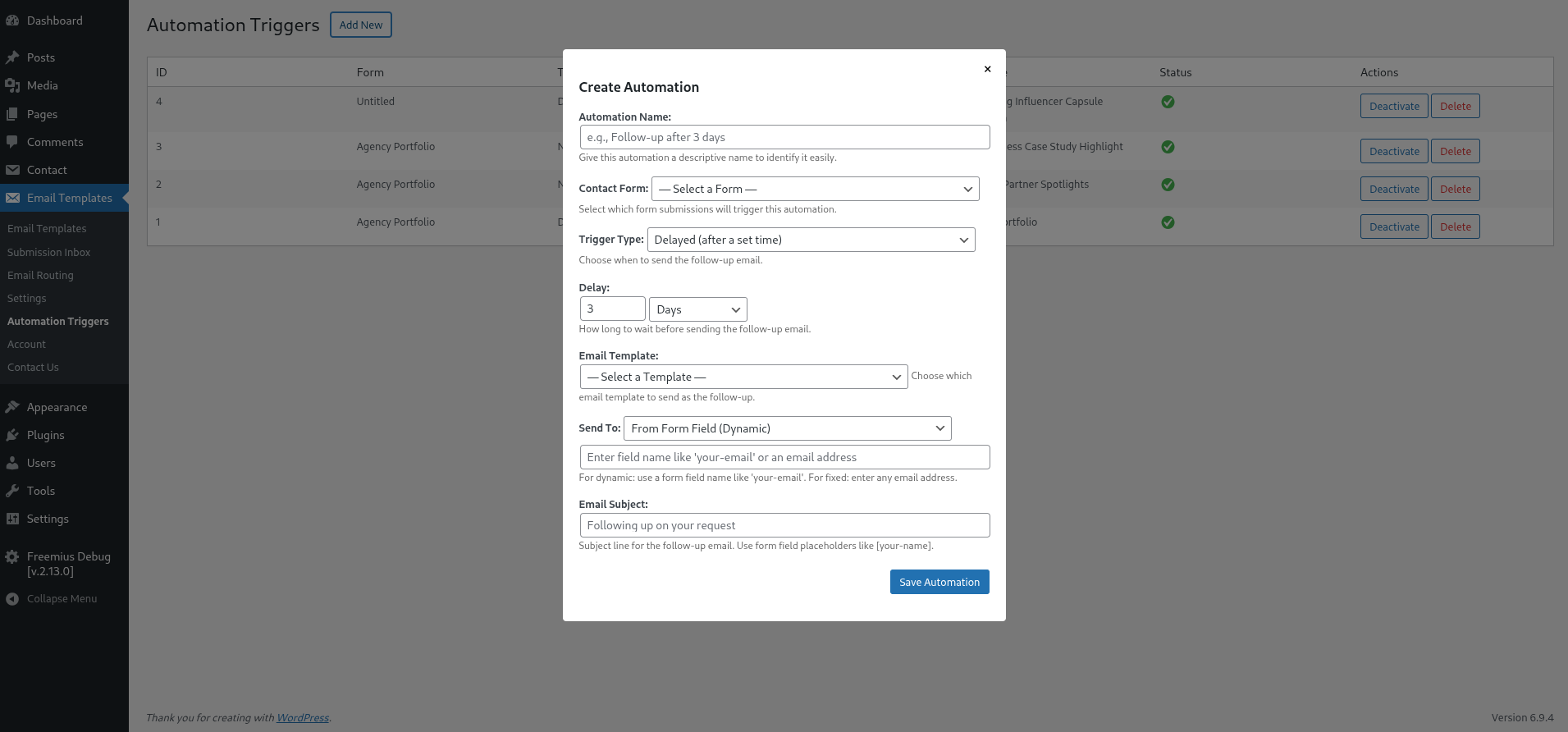
Task: Choose an option in Email Template dropdown
Action: click(743, 377)
